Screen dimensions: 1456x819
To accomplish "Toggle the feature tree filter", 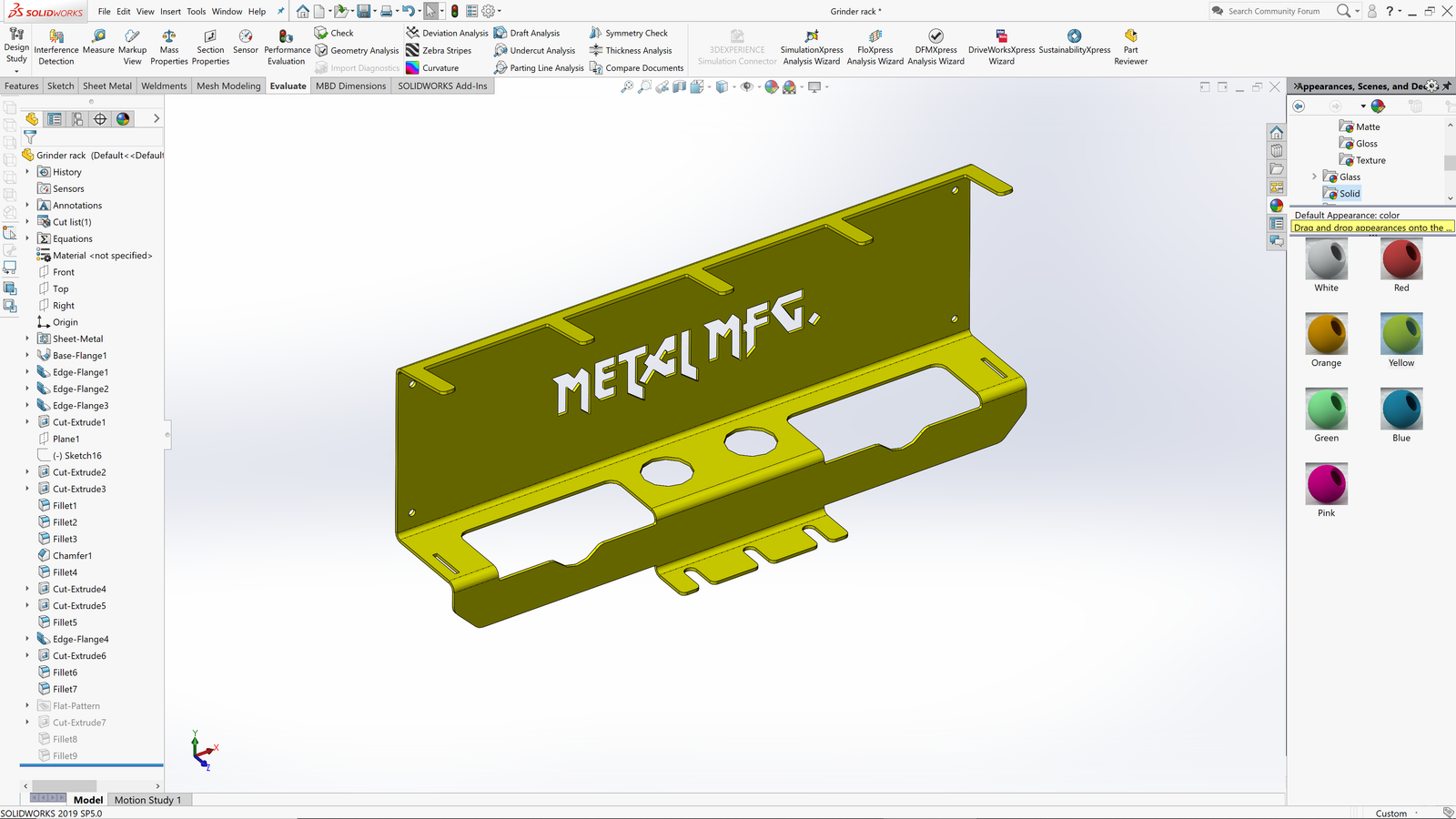I will coord(30,137).
